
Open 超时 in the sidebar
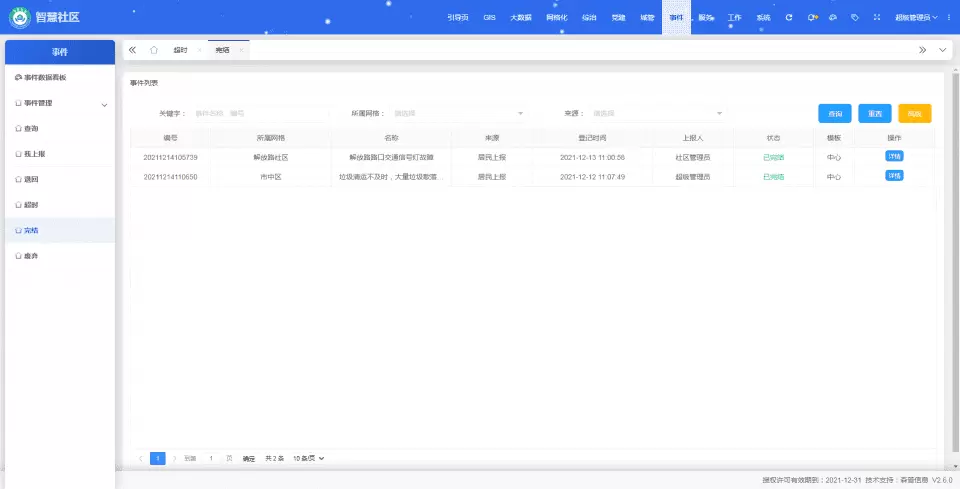60,205
